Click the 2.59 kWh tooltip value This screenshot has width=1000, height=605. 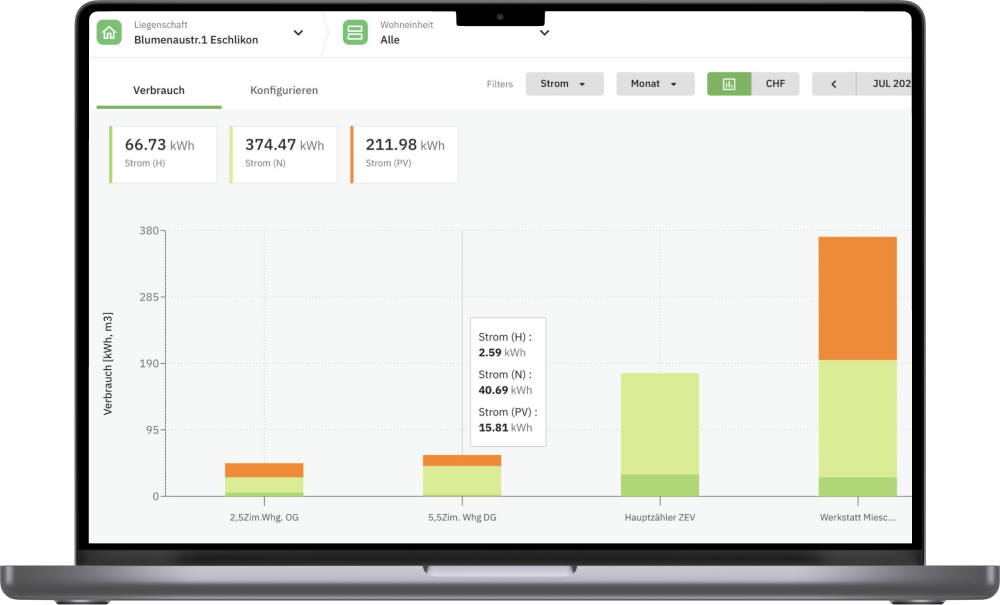(502, 353)
